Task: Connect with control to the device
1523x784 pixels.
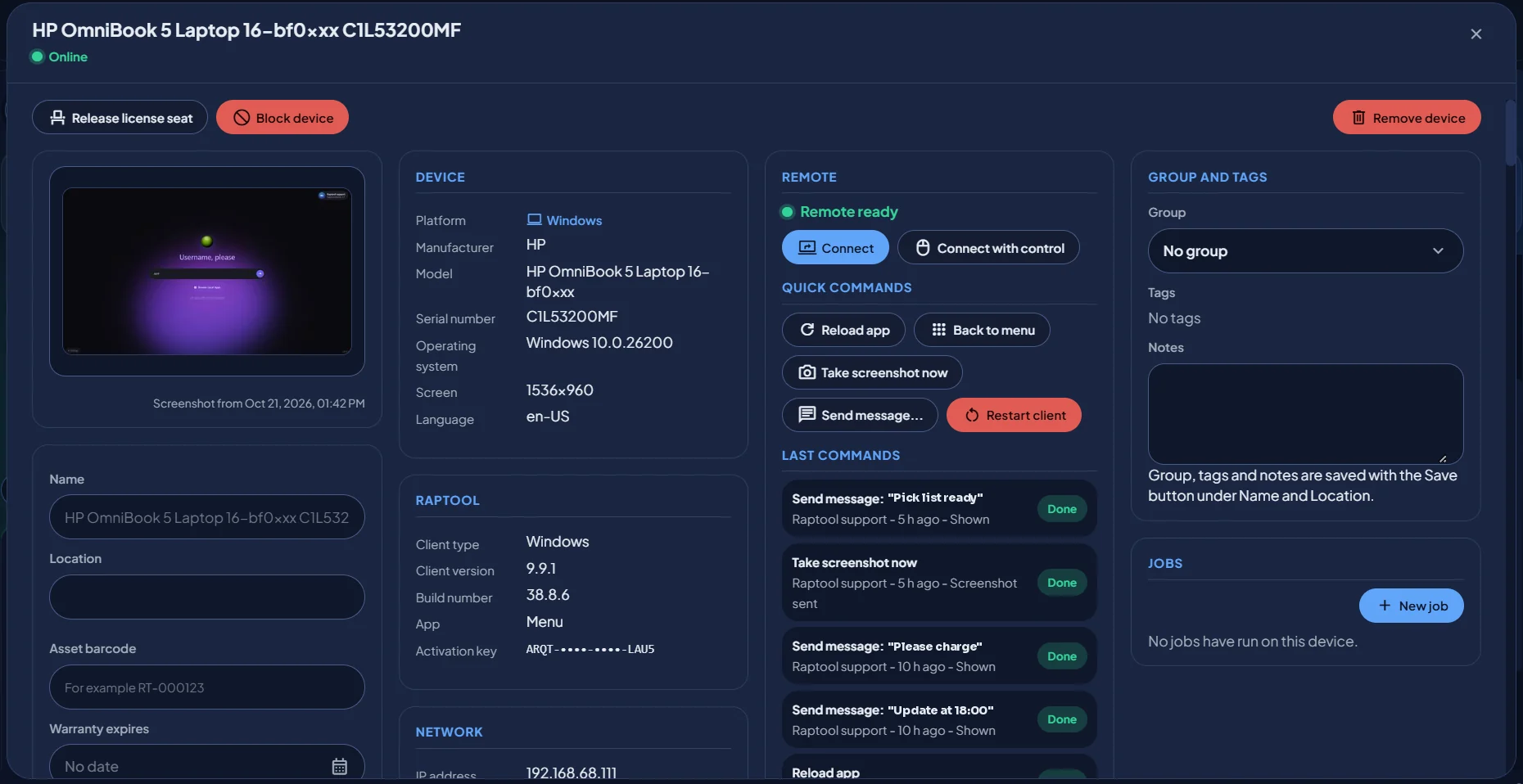Action: click(x=988, y=248)
